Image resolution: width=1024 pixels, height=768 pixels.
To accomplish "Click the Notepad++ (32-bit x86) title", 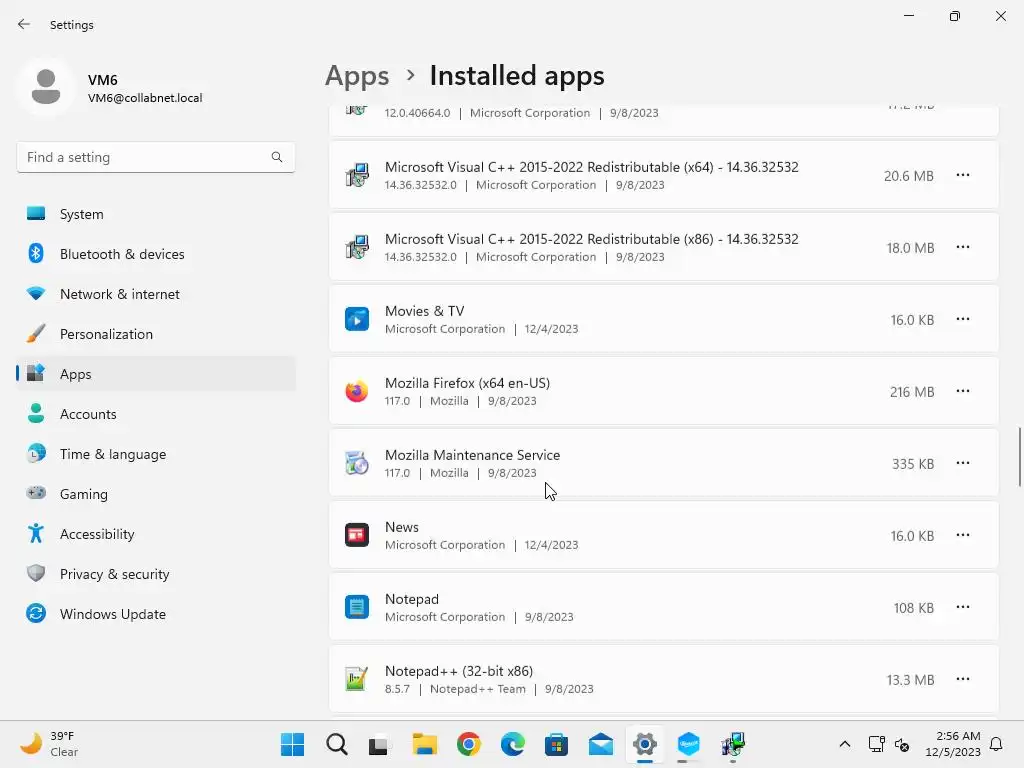I will (458, 671).
